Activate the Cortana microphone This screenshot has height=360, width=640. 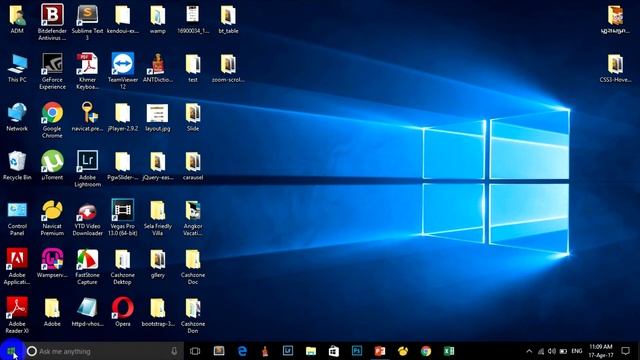(174, 351)
